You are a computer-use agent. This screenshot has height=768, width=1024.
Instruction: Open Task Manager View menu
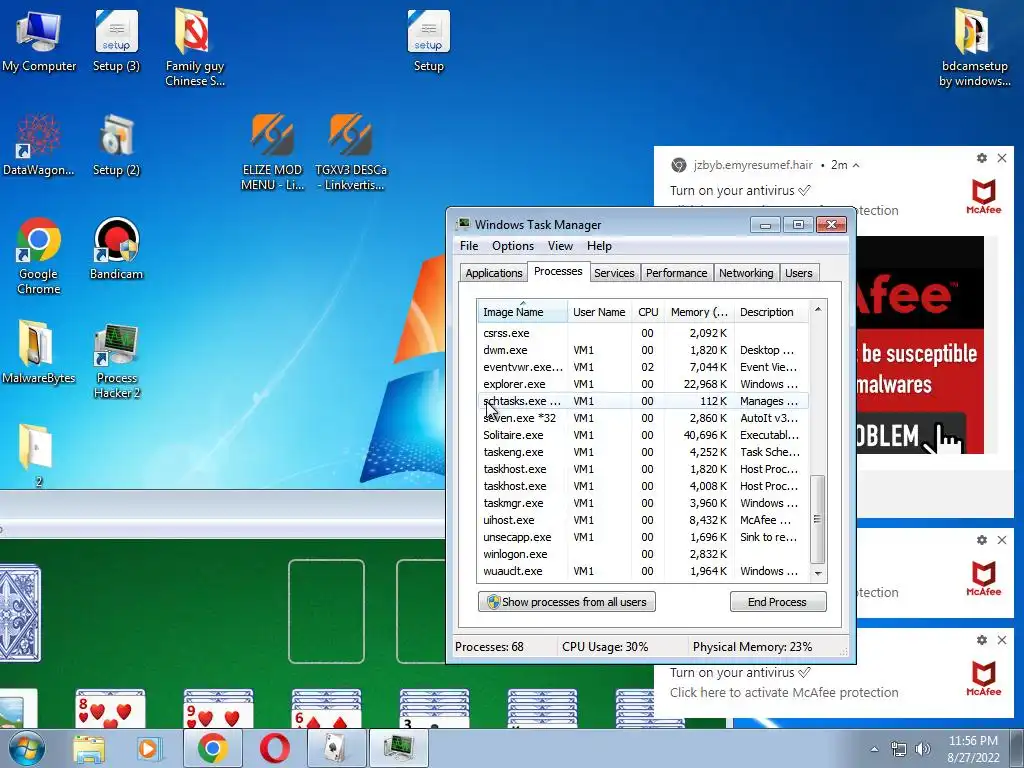(x=560, y=246)
